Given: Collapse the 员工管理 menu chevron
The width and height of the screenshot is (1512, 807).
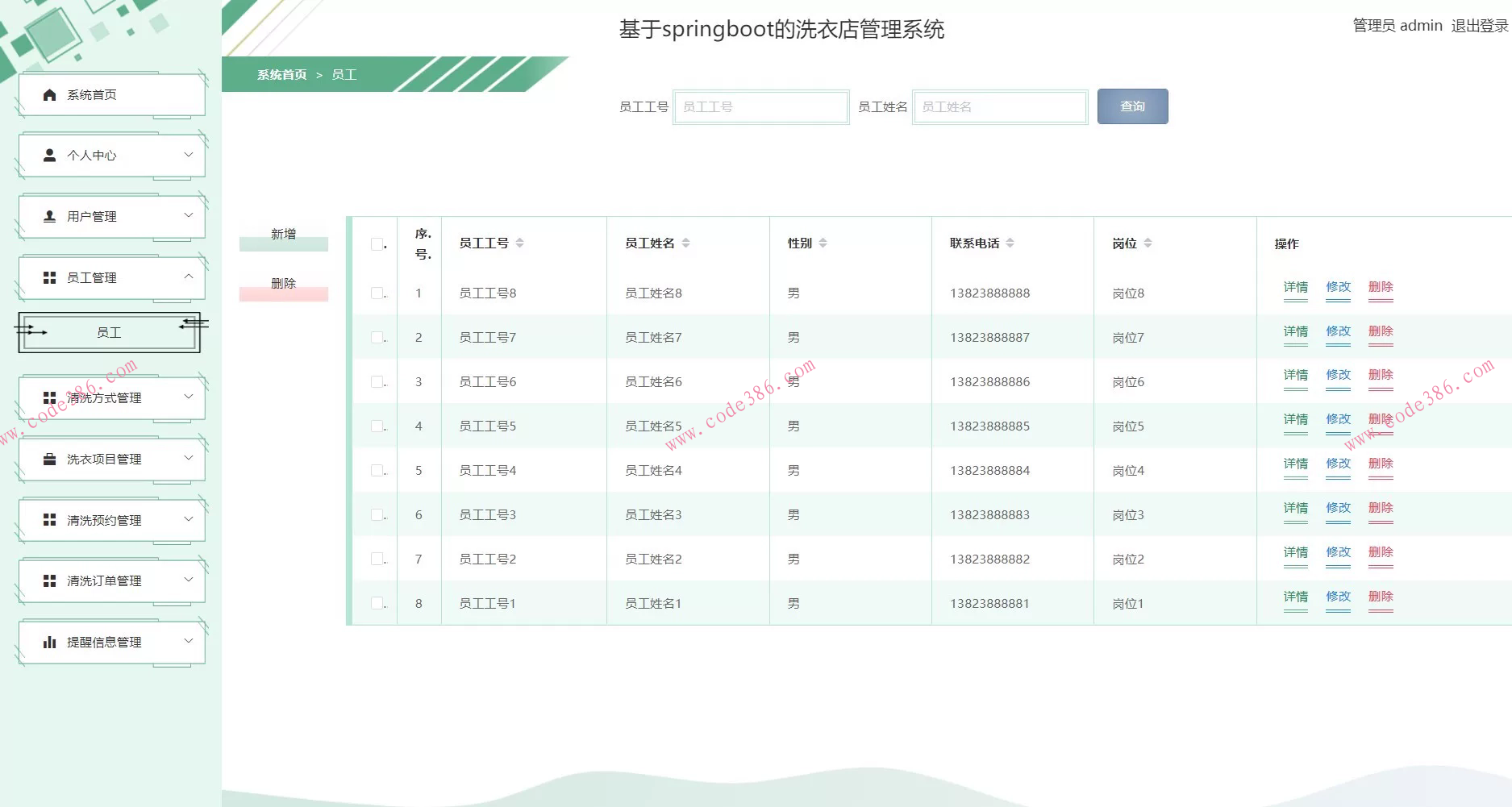Looking at the screenshot, I should (x=189, y=277).
